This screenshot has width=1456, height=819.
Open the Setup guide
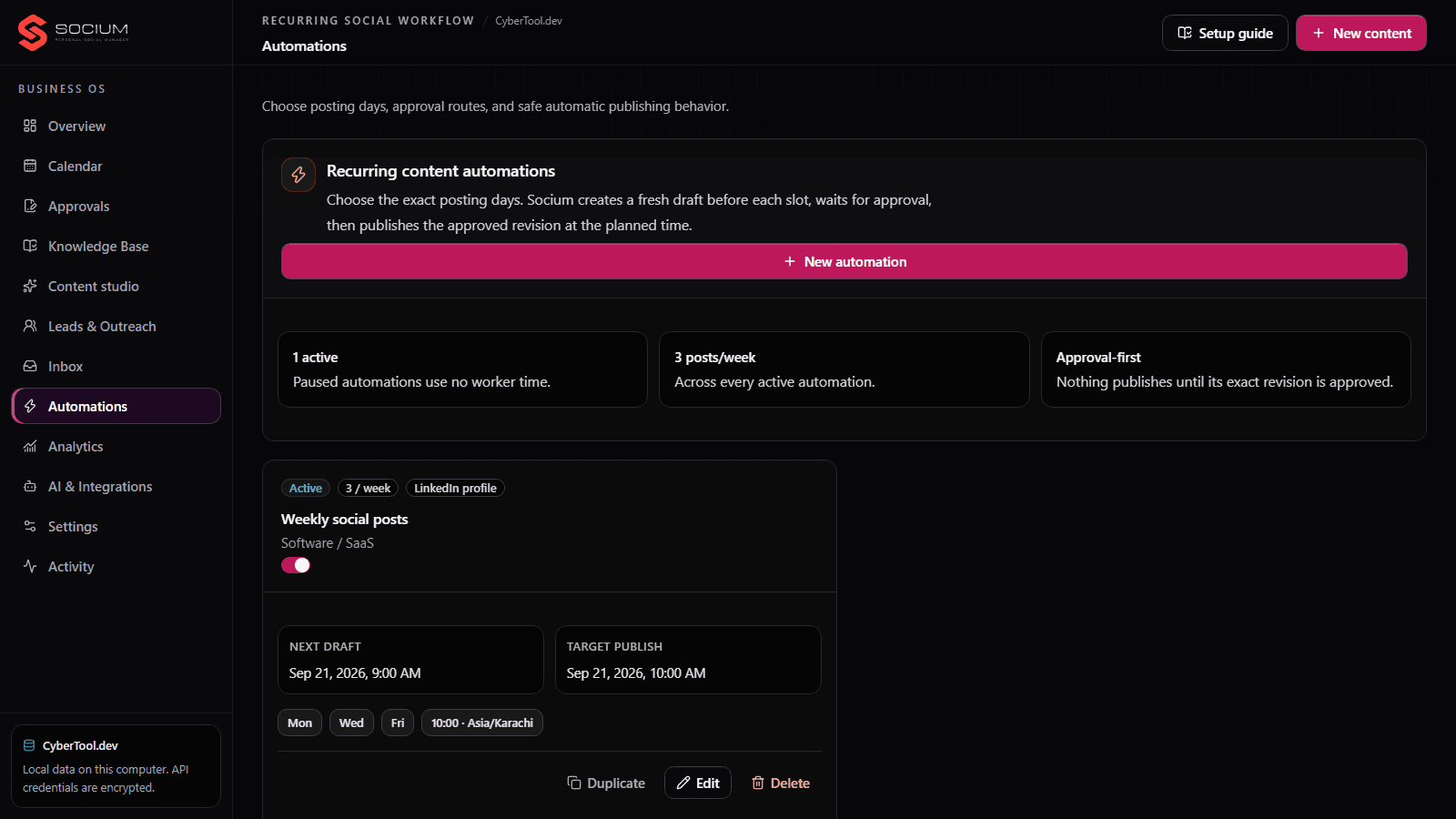point(1225,33)
